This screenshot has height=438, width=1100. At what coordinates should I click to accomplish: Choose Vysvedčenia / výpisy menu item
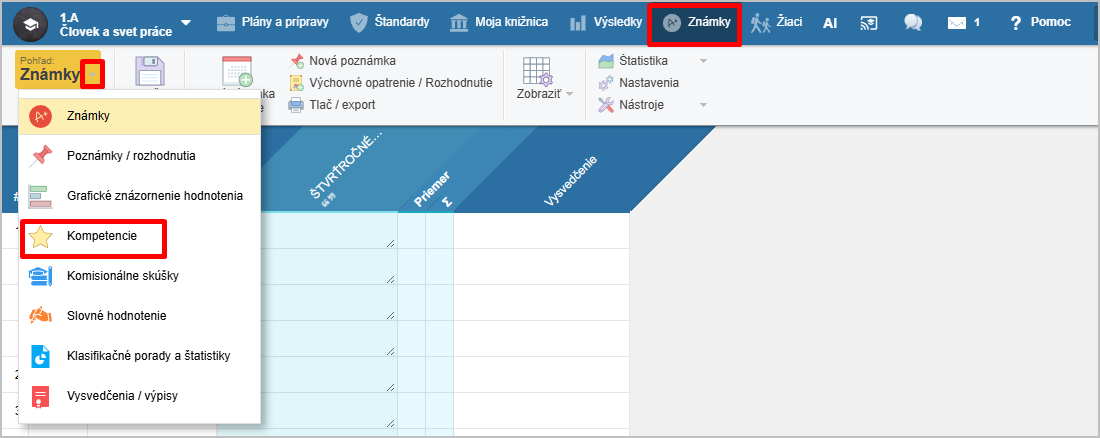click(123, 395)
